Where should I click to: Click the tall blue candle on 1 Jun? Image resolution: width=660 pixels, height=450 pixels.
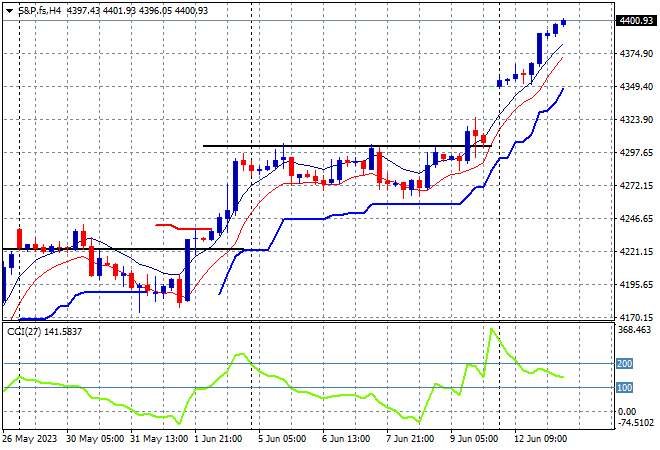(187, 270)
